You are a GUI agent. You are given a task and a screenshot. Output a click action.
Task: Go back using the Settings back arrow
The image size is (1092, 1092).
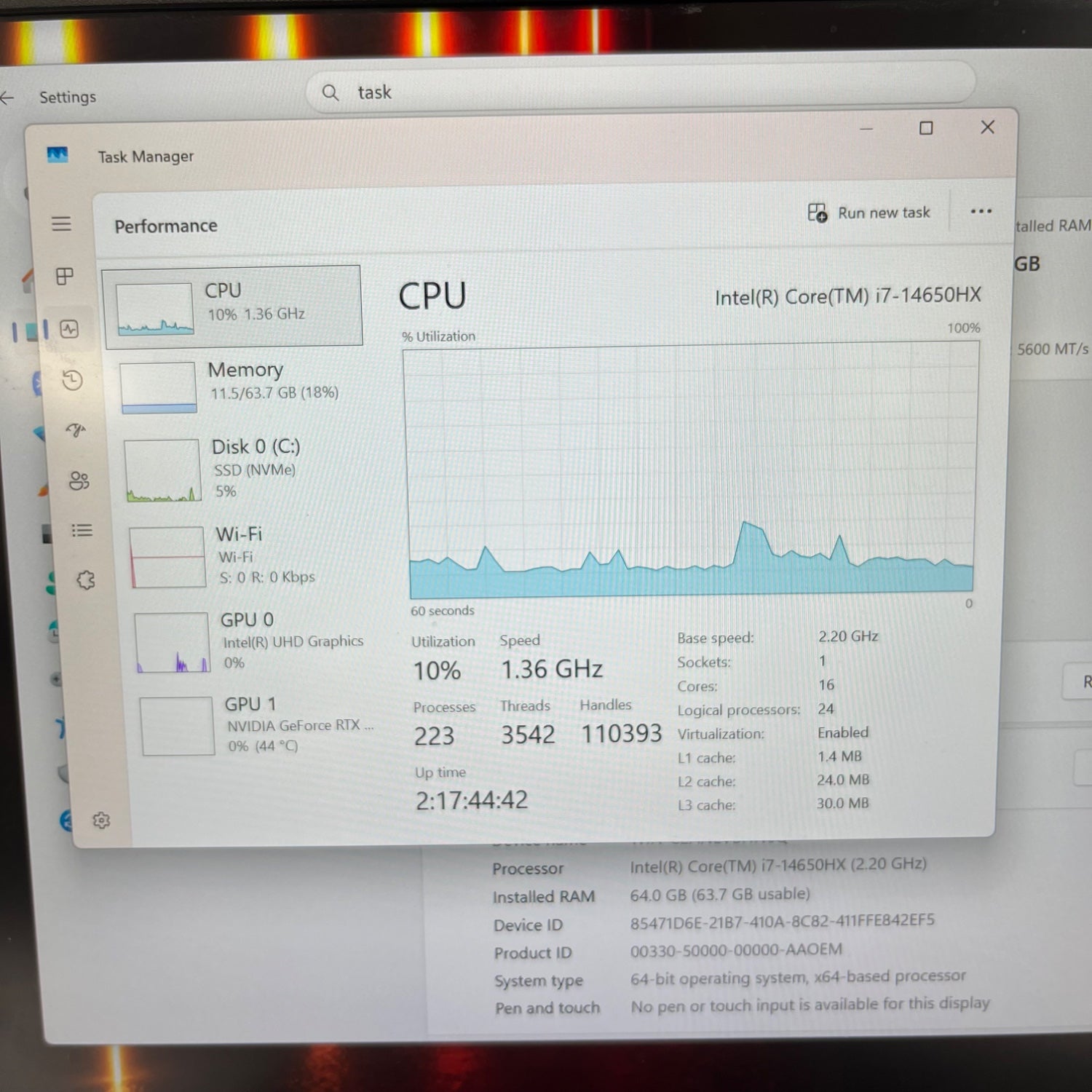click(x=7, y=97)
